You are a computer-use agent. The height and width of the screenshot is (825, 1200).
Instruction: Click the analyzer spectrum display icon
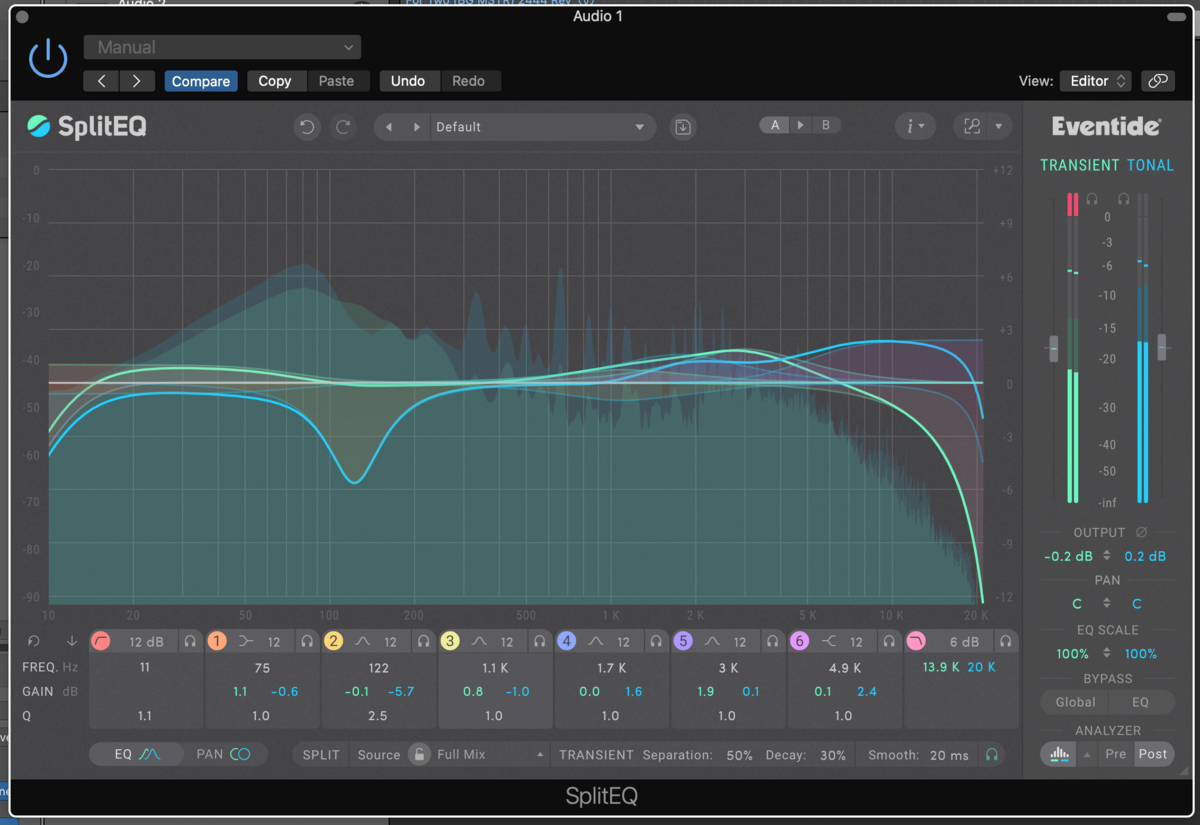[x=1058, y=754]
